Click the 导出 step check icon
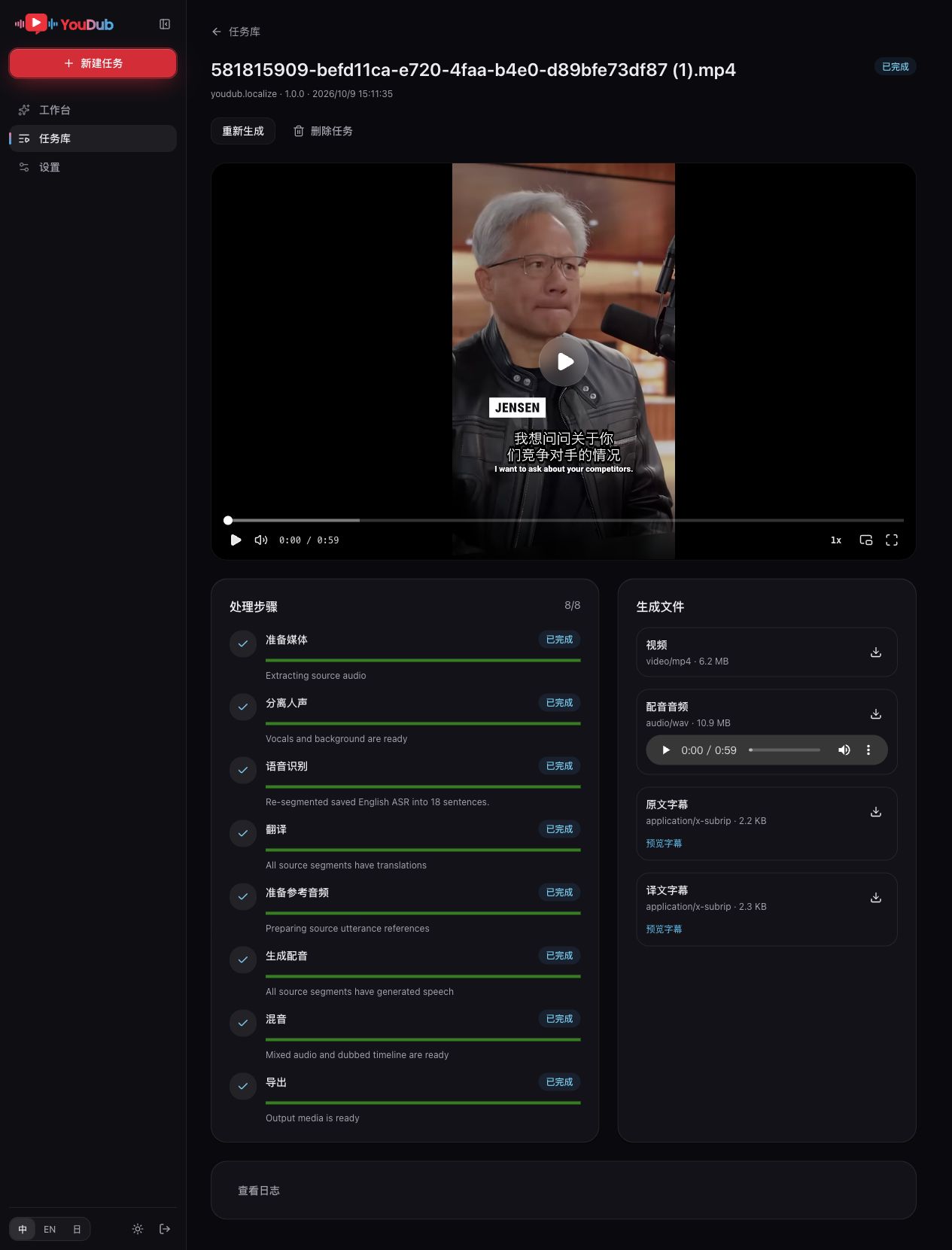 pyautogui.click(x=243, y=1086)
